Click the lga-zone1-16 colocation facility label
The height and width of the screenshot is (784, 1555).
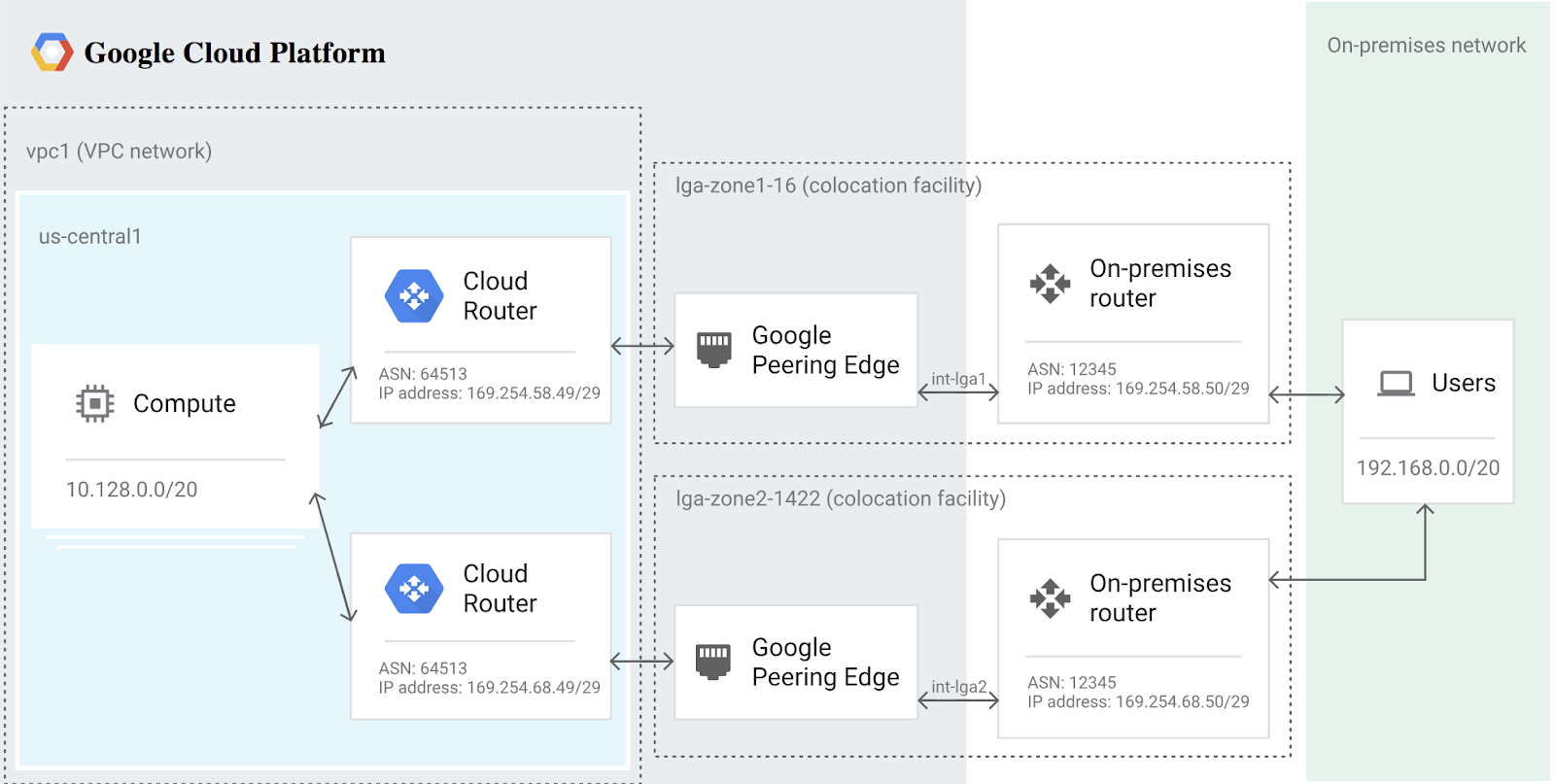pos(828,186)
